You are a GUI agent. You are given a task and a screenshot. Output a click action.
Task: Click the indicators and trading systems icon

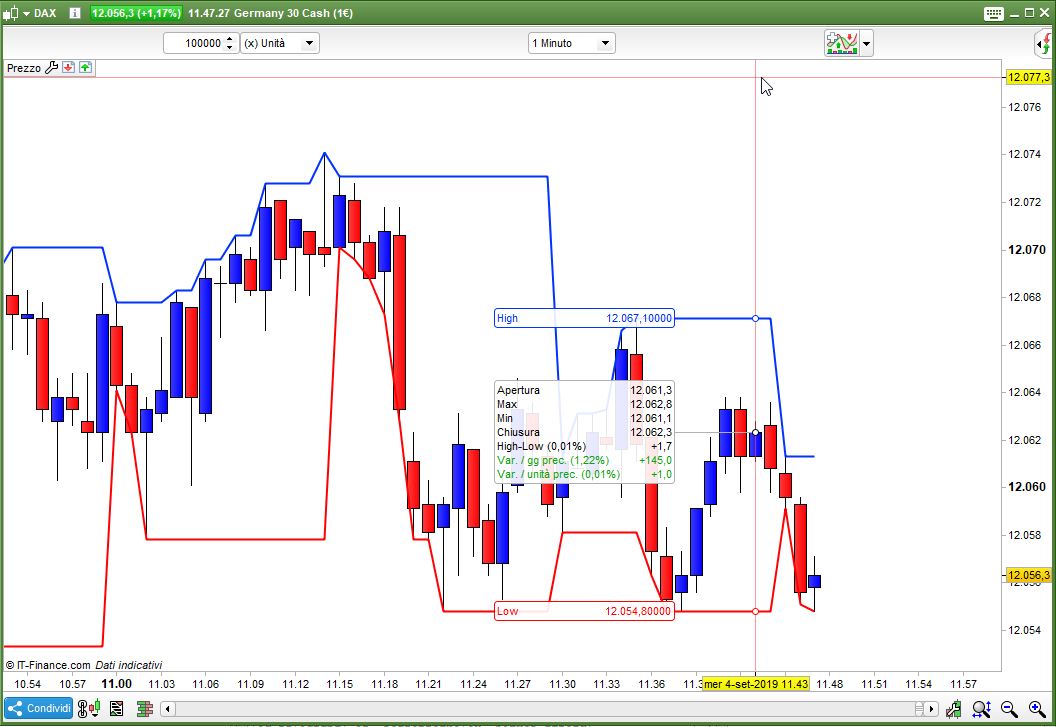pyautogui.click(x=841, y=43)
